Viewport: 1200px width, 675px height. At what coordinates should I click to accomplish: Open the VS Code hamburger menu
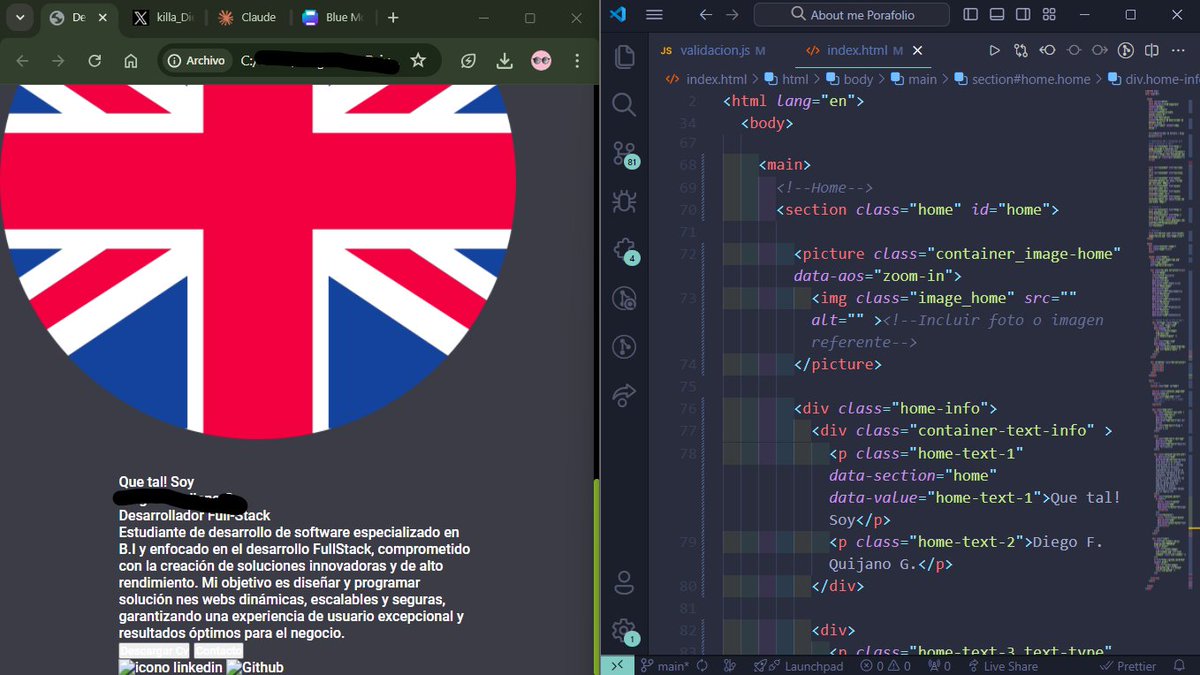(x=655, y=15)
